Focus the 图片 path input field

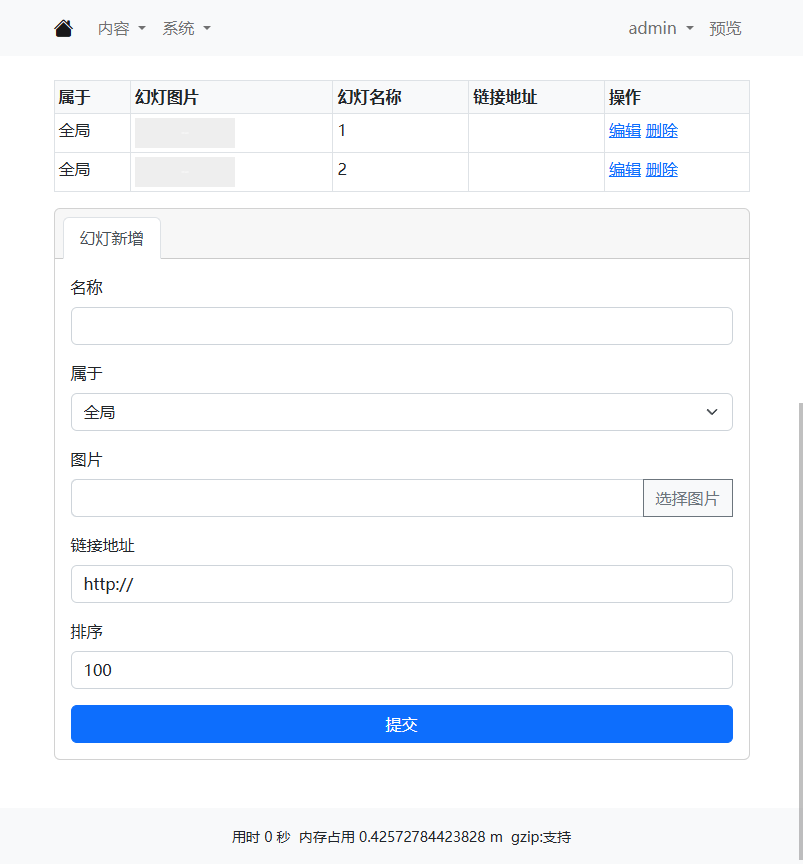point(357,498)
